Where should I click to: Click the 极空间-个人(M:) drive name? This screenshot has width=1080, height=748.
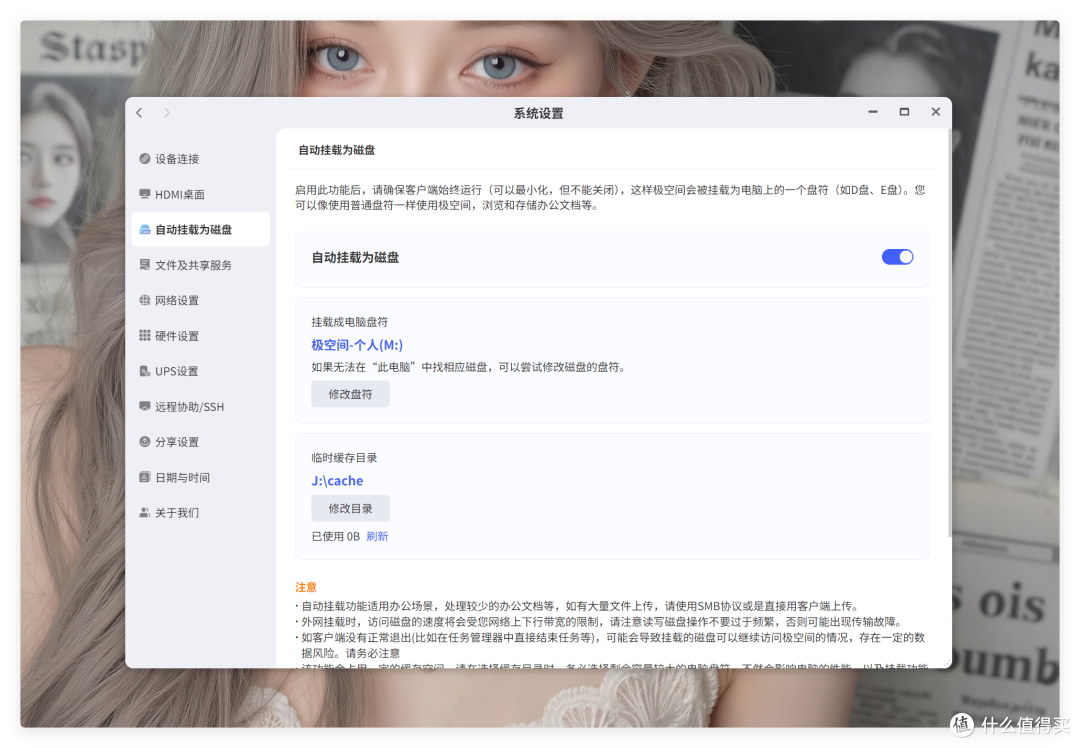pyautogui.click(x=357, y=345)
